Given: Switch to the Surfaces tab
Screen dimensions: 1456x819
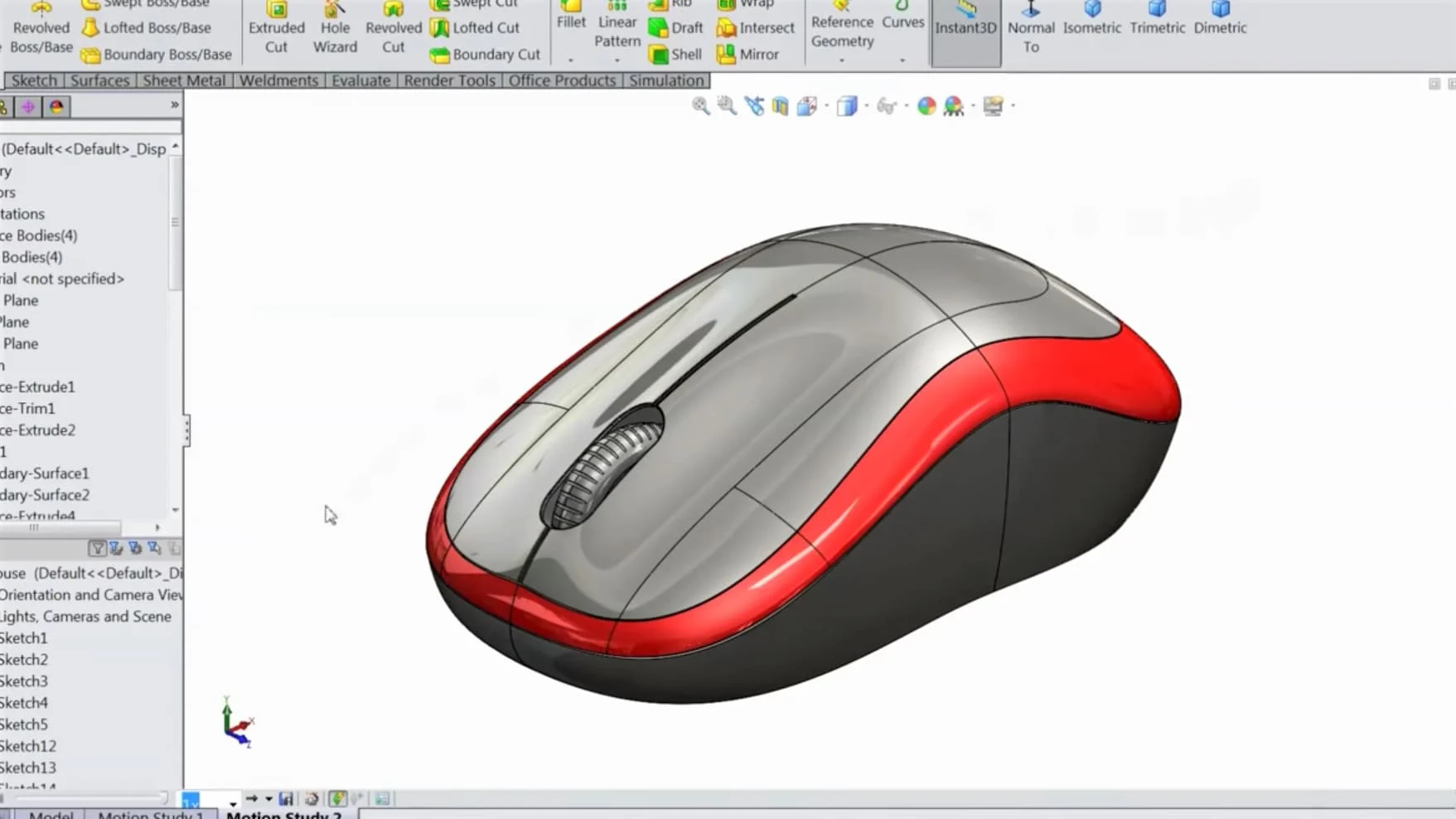Looking at the screenshot, I should coord(99,80).
